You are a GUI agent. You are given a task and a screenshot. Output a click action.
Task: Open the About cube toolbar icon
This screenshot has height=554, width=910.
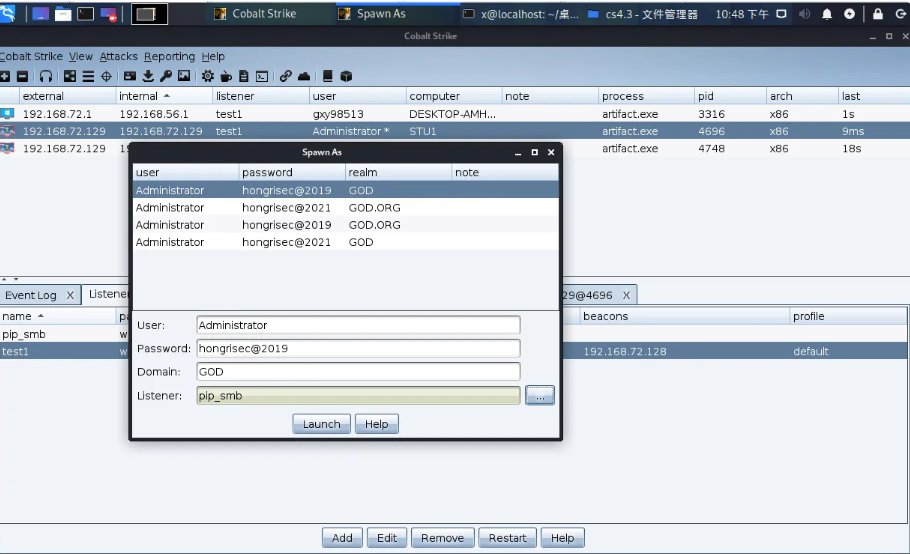pos(346,76)
